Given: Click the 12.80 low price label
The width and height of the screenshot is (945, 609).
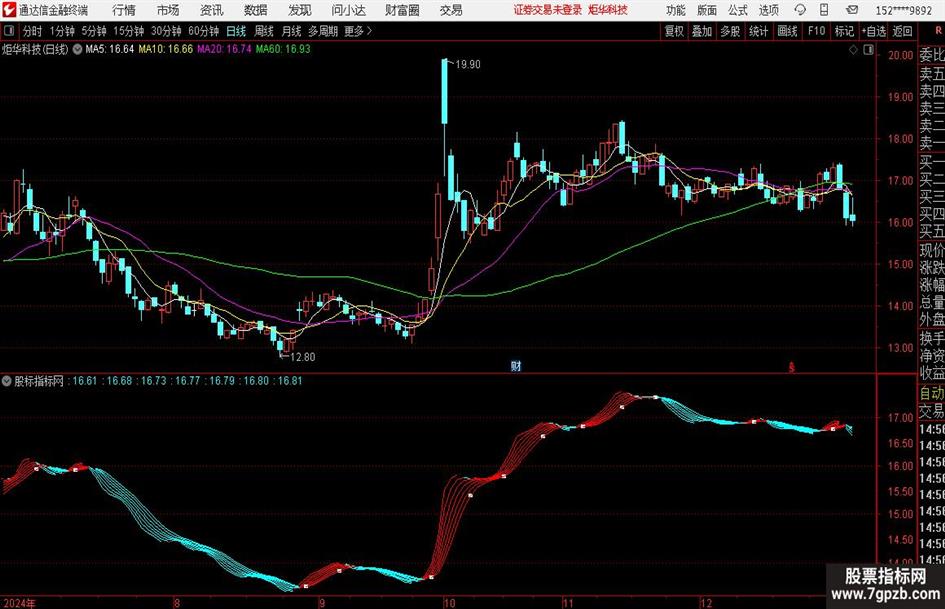Looking at the screenshot, I should [x=303, y=357].
